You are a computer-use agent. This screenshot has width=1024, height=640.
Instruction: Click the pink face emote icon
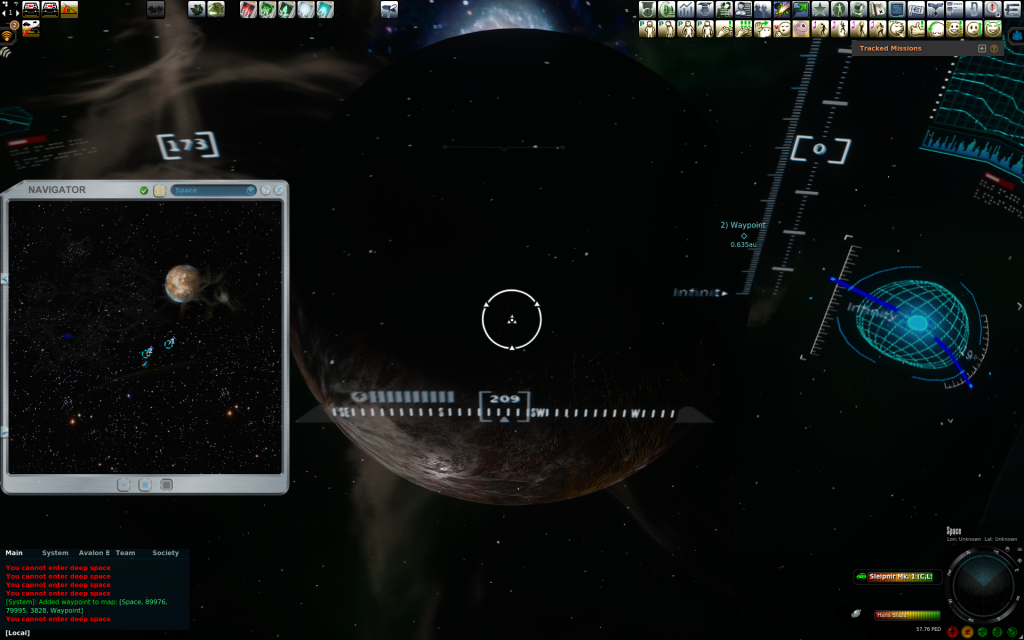[801, 29]
